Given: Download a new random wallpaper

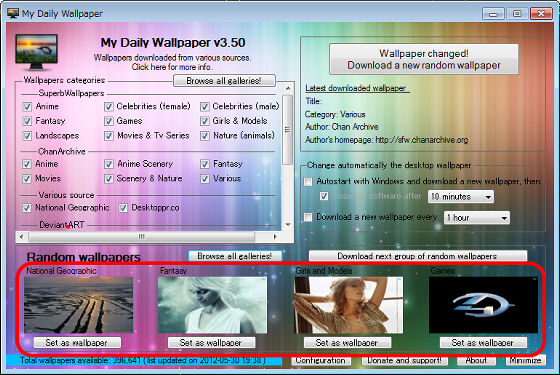Looking at the screenshot, I should click(x=424, y=59).
